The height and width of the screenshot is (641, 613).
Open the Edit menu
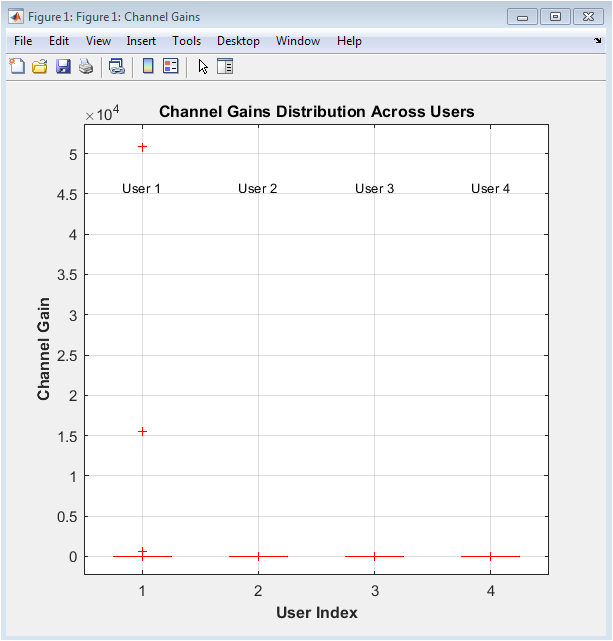(59, 41)
